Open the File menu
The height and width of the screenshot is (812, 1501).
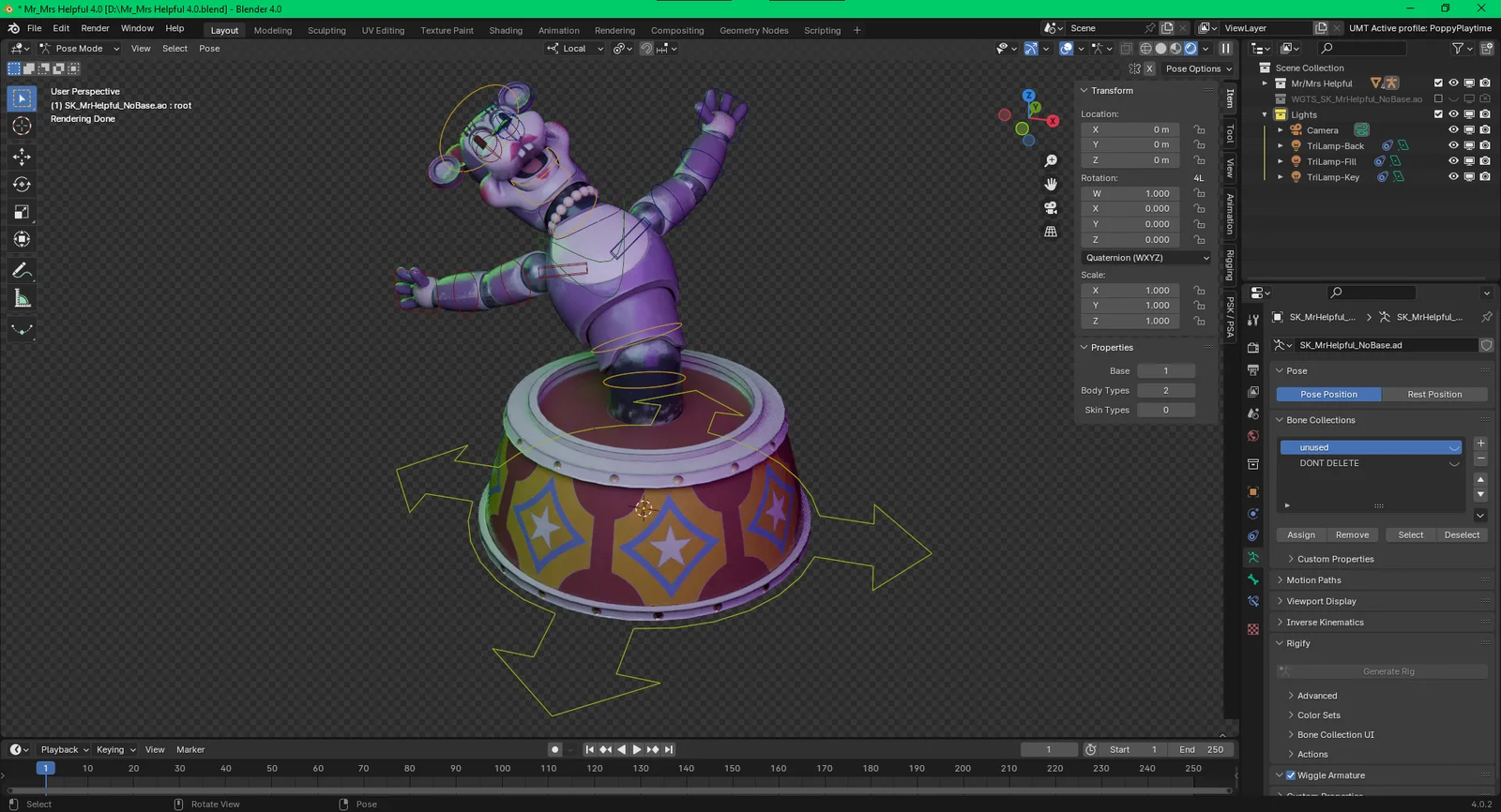click(35, 28)
